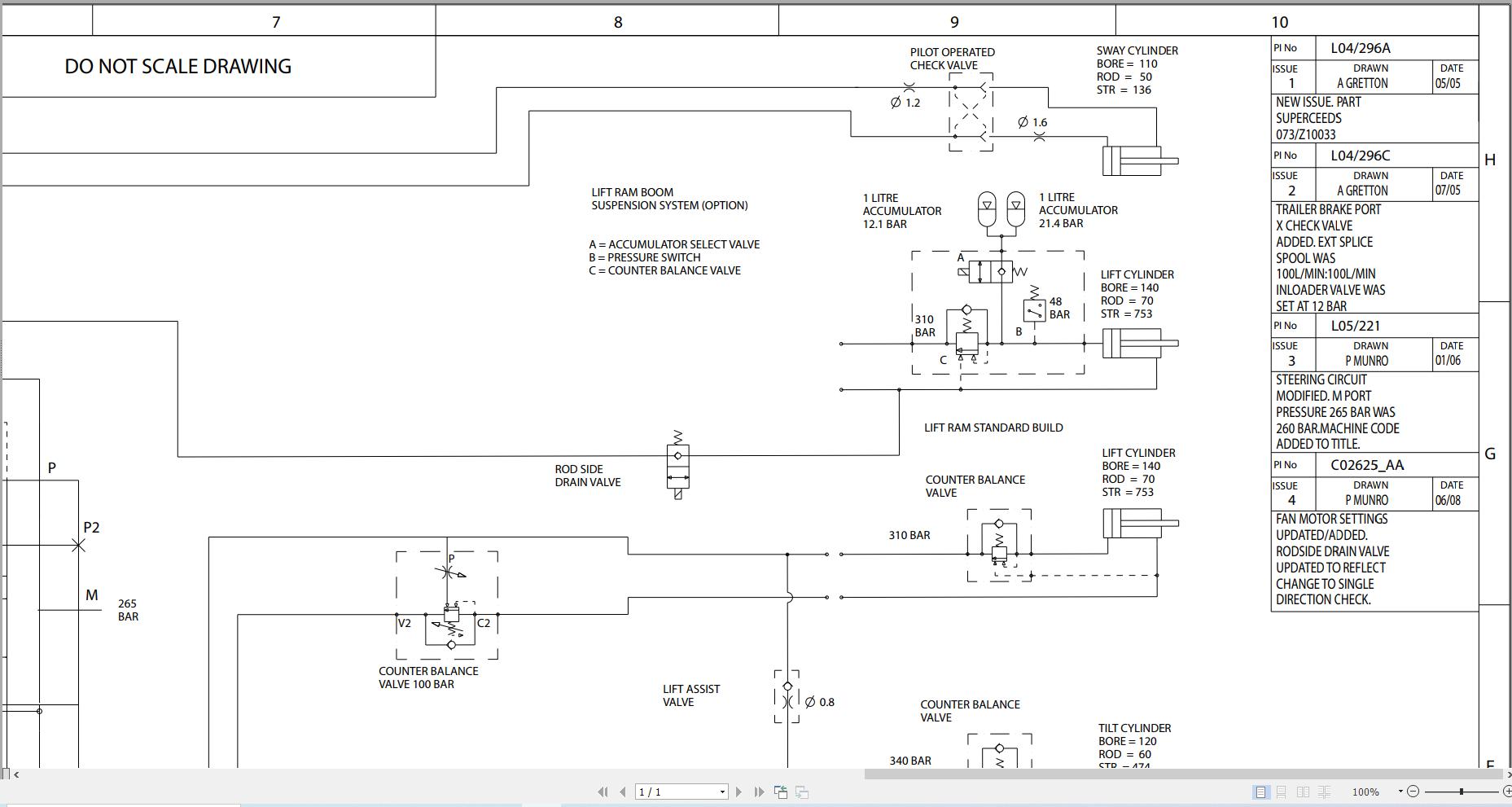Screen dimensions: 1512x807
Task: Select continuous page view mode
Action: coord(1282,792)
